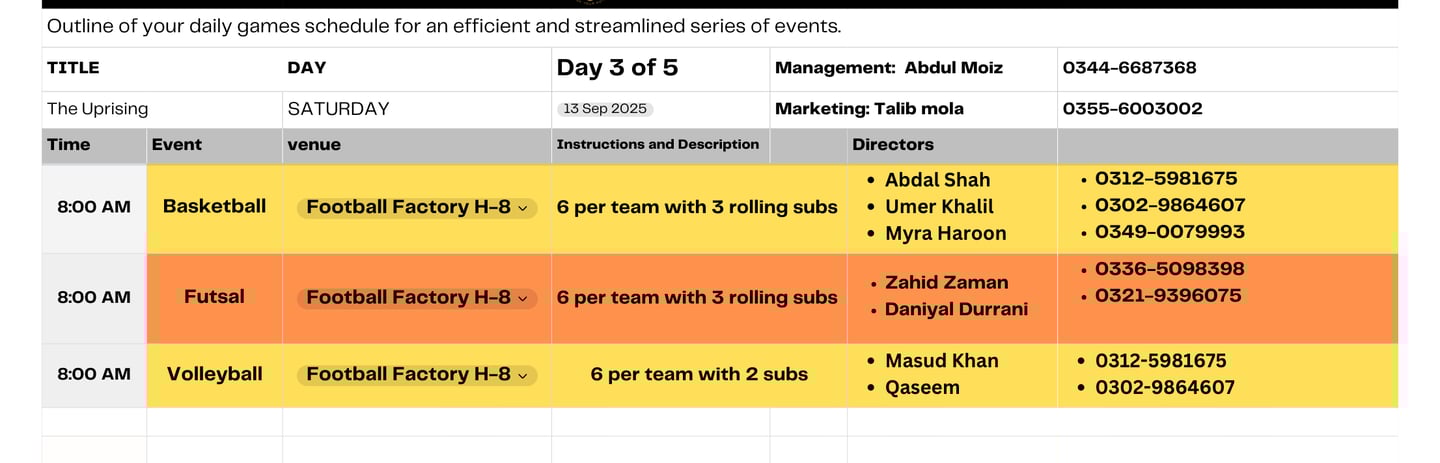This screenshot has width=1440, height=463.
Task: Select the Time column header
Action: (94, 145)
